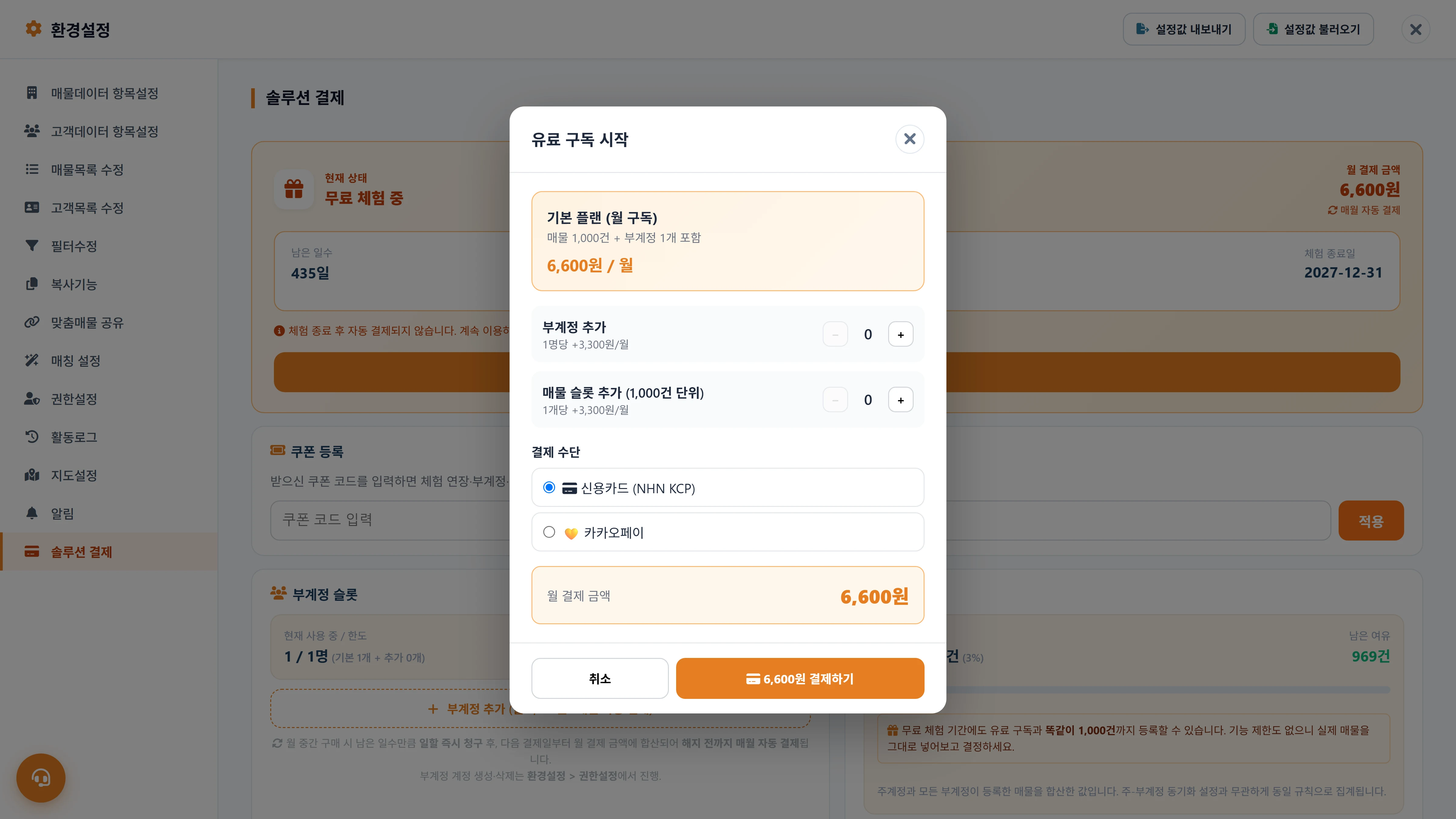The image size is (1456, 819).
Task: Open 매물데이터 항목설정 menu
Action: click(x=109, y=93)
